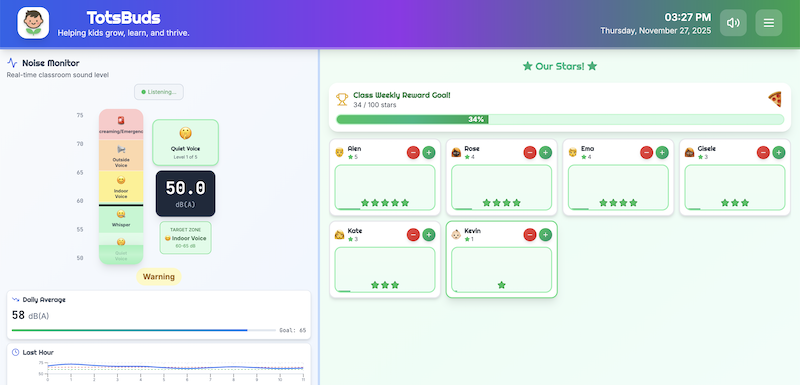Viewport: 800px width, 385px height.
Task: Click Kevin's star display box
Action: click(x=502, y=270)
